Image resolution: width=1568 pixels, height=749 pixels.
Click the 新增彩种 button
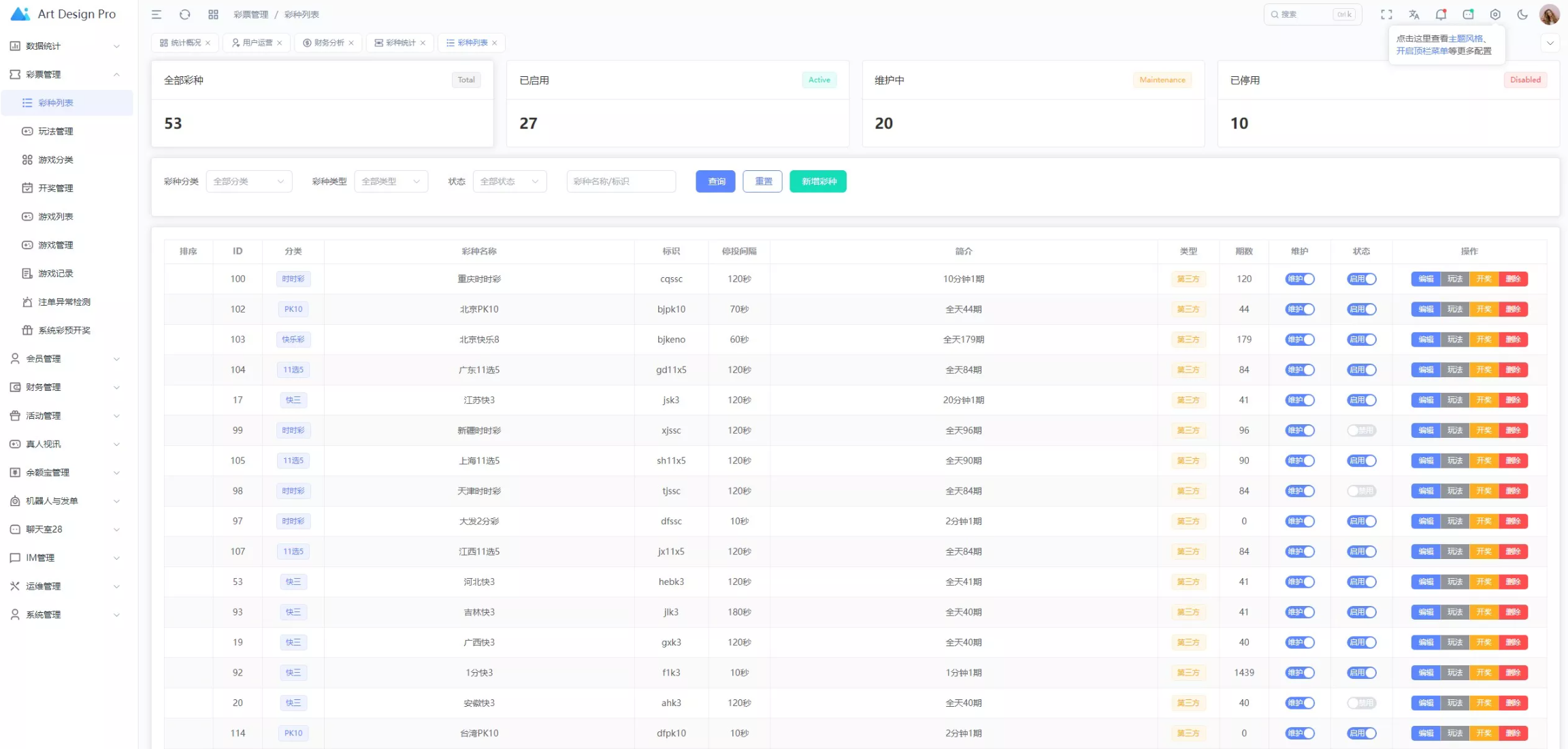pos(818,181)
